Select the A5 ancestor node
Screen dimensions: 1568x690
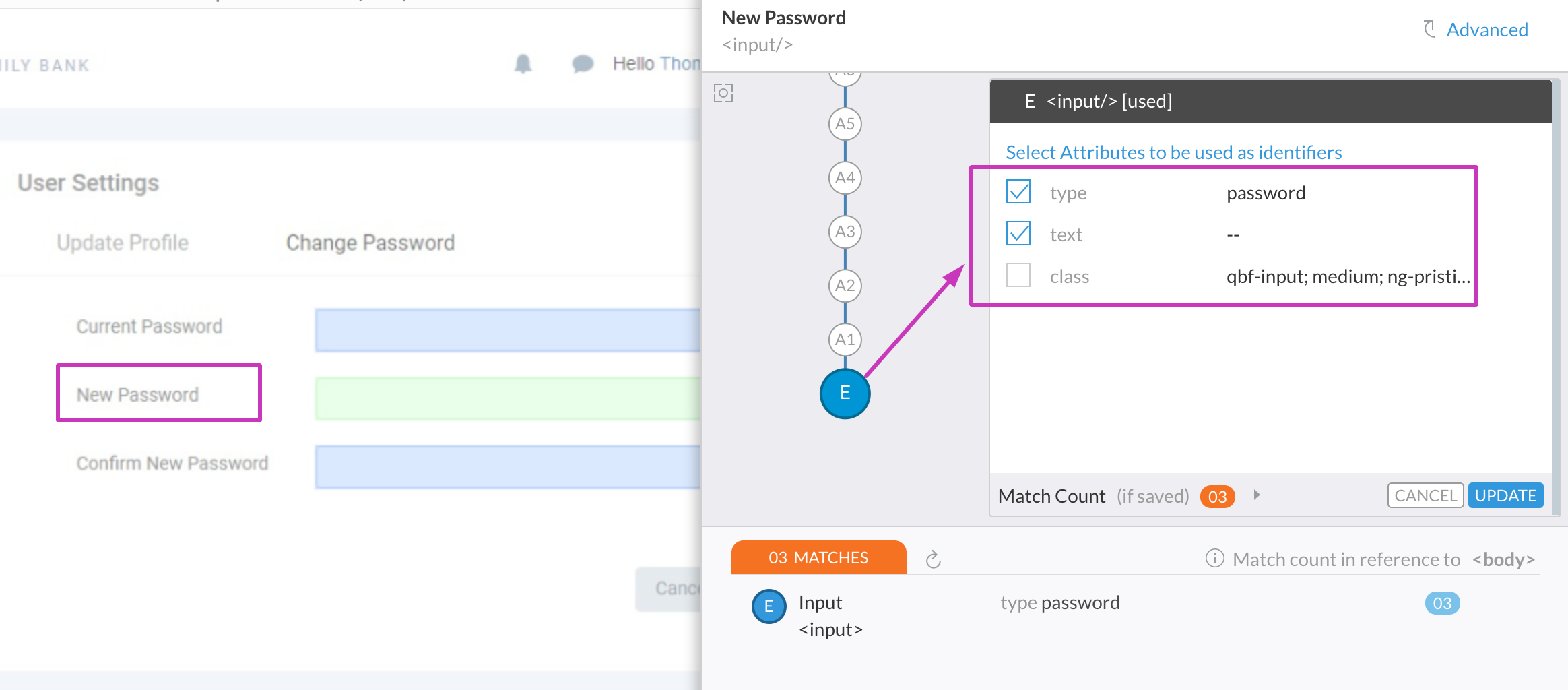(x=845, y=124)
